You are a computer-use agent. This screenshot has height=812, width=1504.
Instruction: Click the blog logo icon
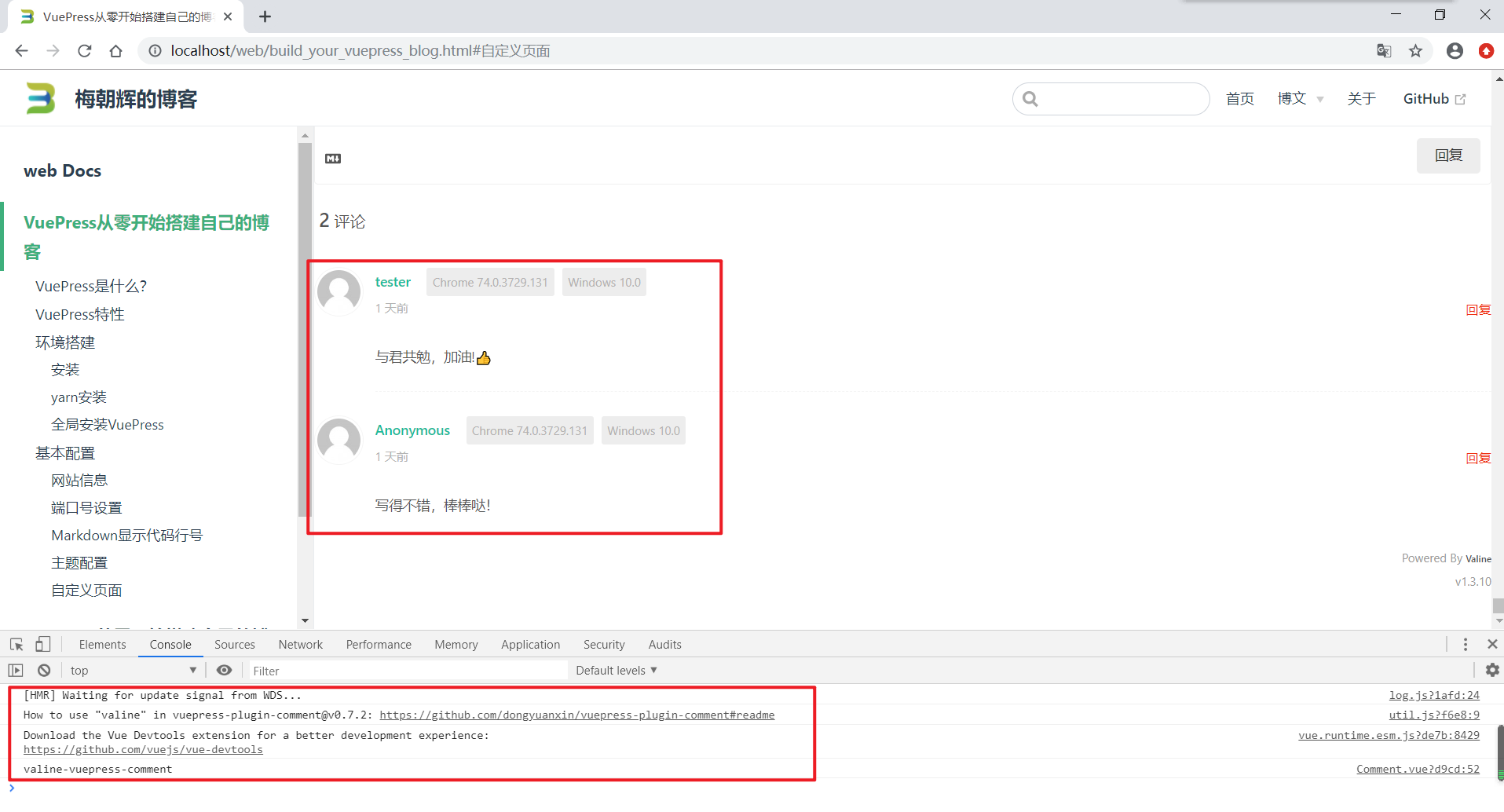pyautogui.click(x=40, y=98)
